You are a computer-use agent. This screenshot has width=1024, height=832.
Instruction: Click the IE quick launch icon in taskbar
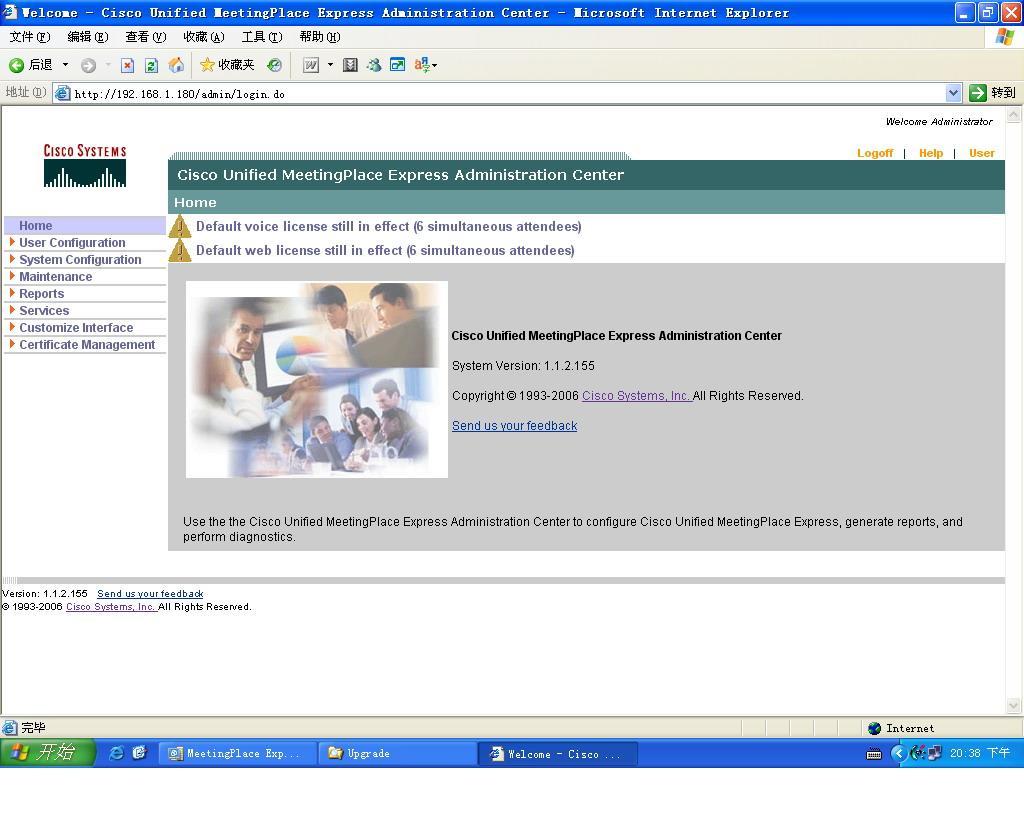tap(117, 753)
